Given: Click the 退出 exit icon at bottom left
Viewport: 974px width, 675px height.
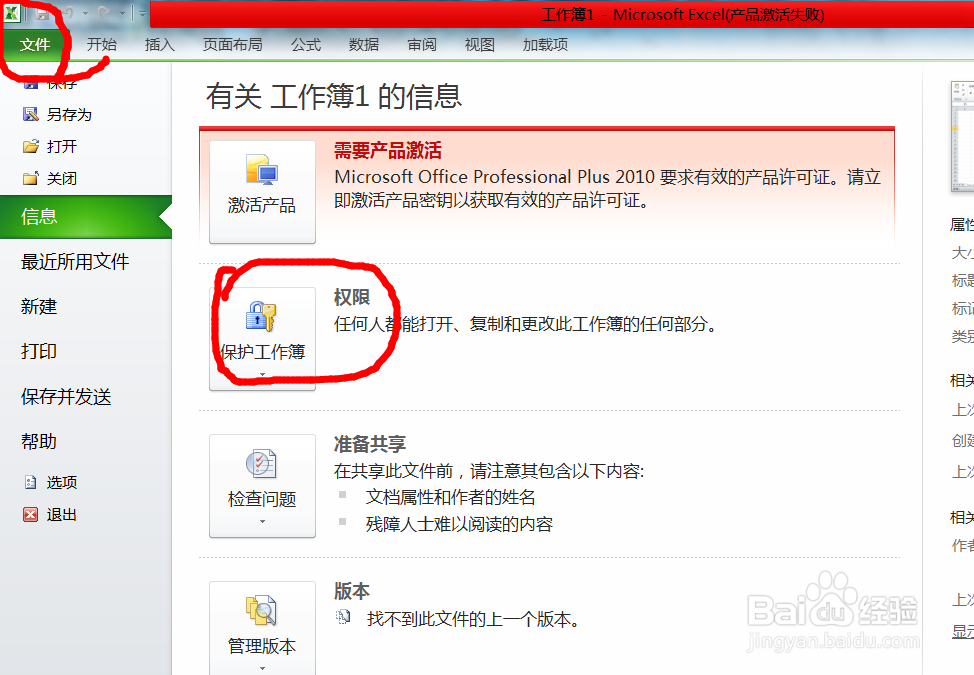Looking at the screenshot, I should 28,514.
